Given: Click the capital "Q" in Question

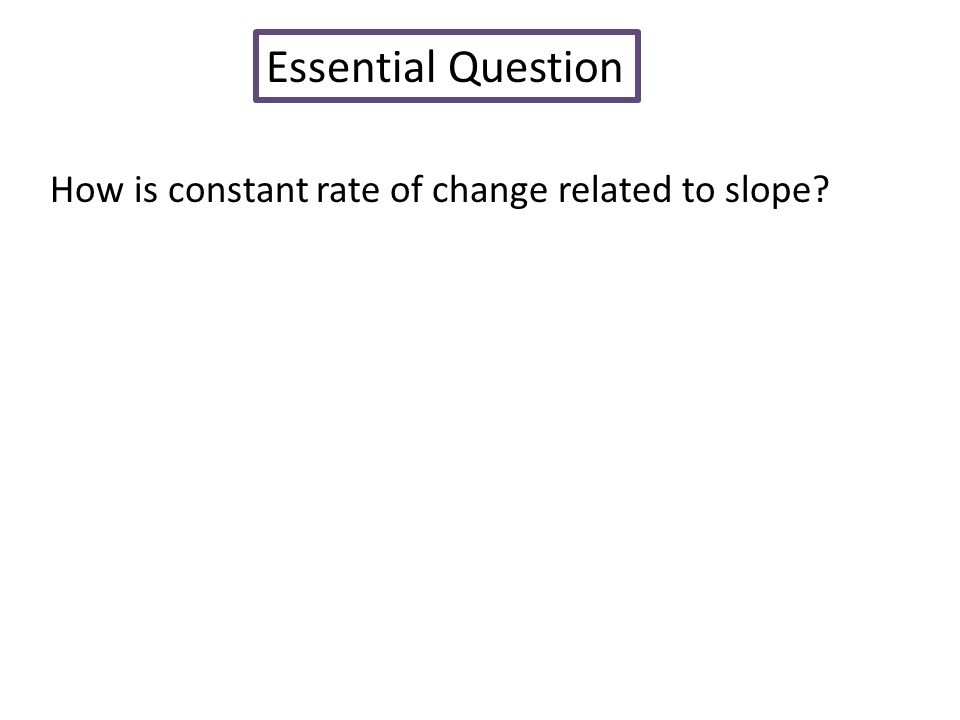Looking at the screenshot, I should (x=463, y=69).
